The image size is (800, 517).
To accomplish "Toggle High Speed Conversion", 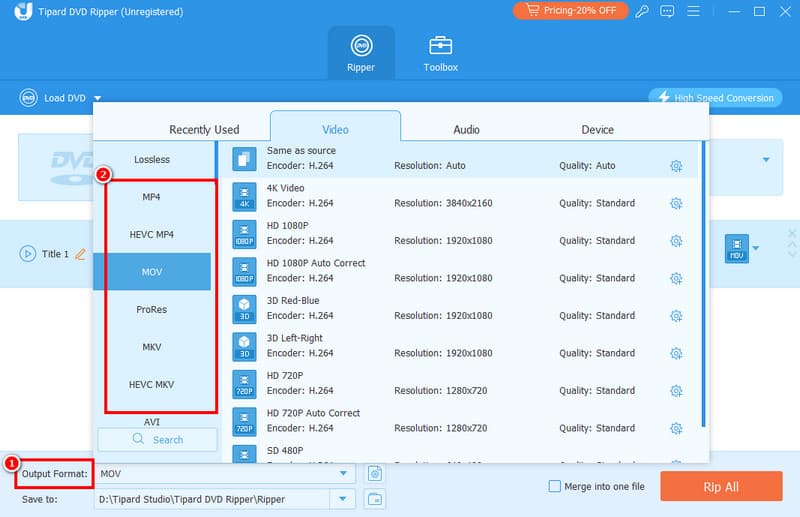I will pyautogui.click(x=715, y=97).
